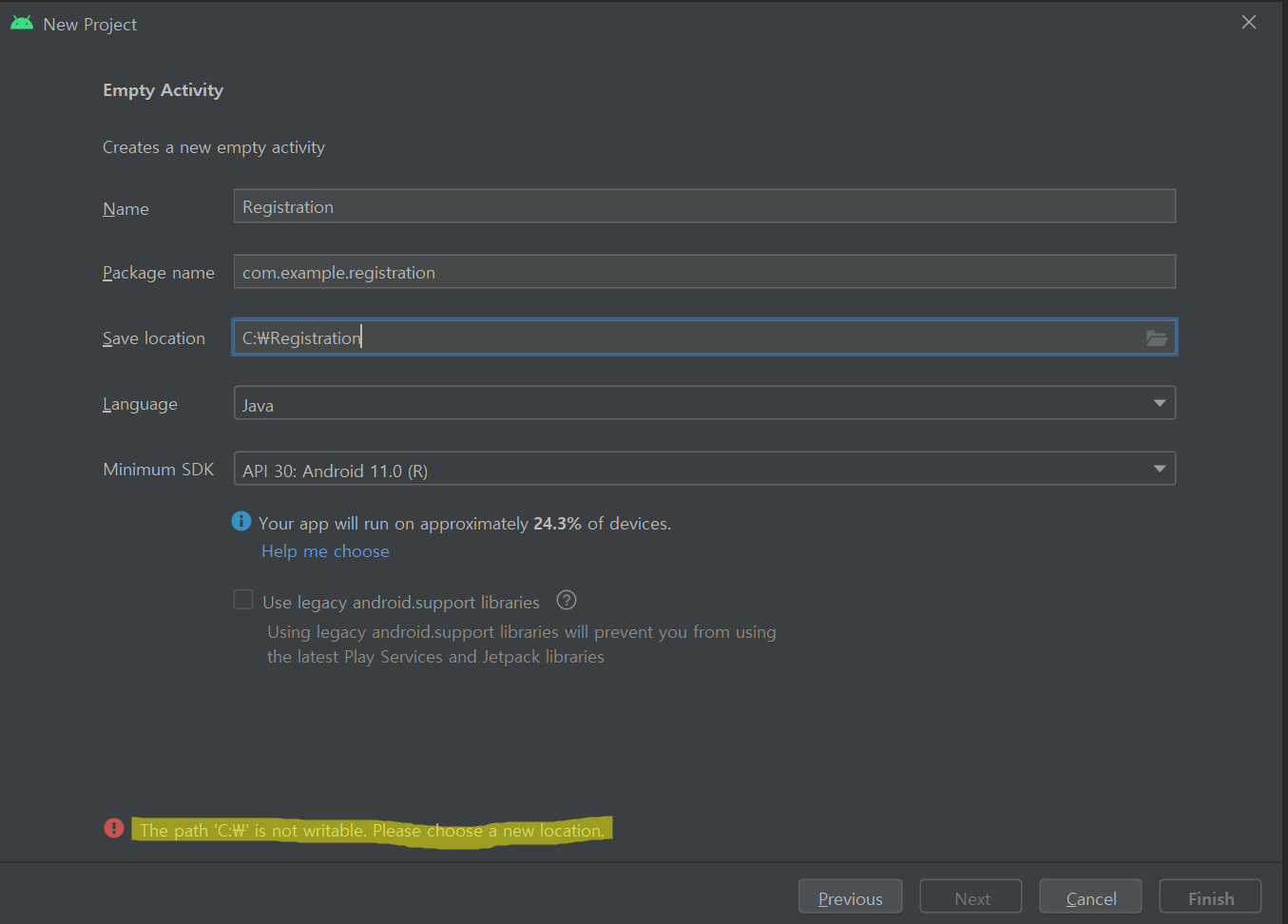Open the Language dropdown showing Java

(x=703, y=403)
